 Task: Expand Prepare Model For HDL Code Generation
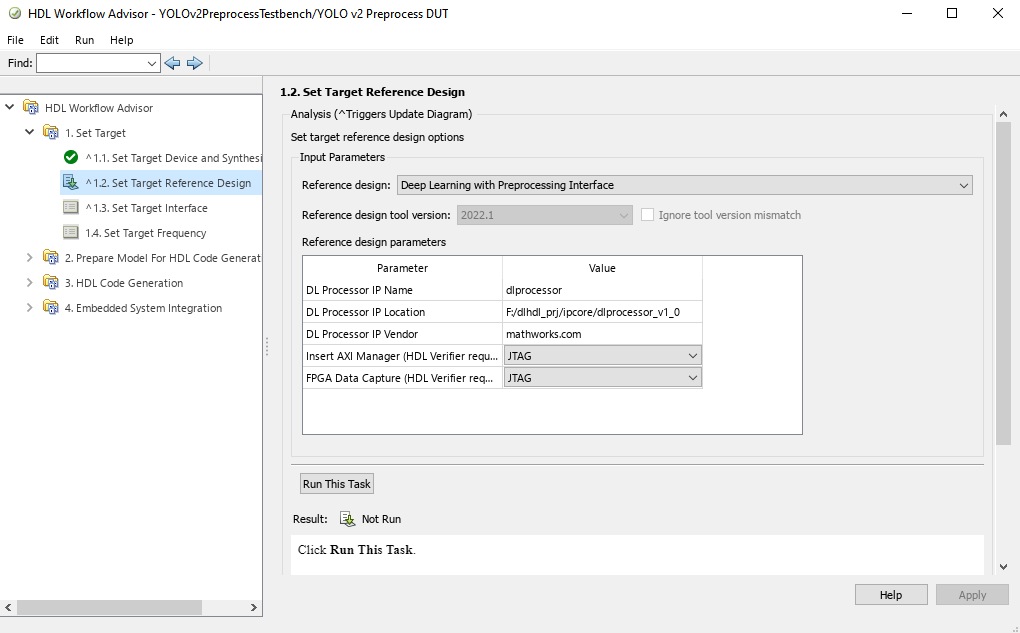(30, 258)
